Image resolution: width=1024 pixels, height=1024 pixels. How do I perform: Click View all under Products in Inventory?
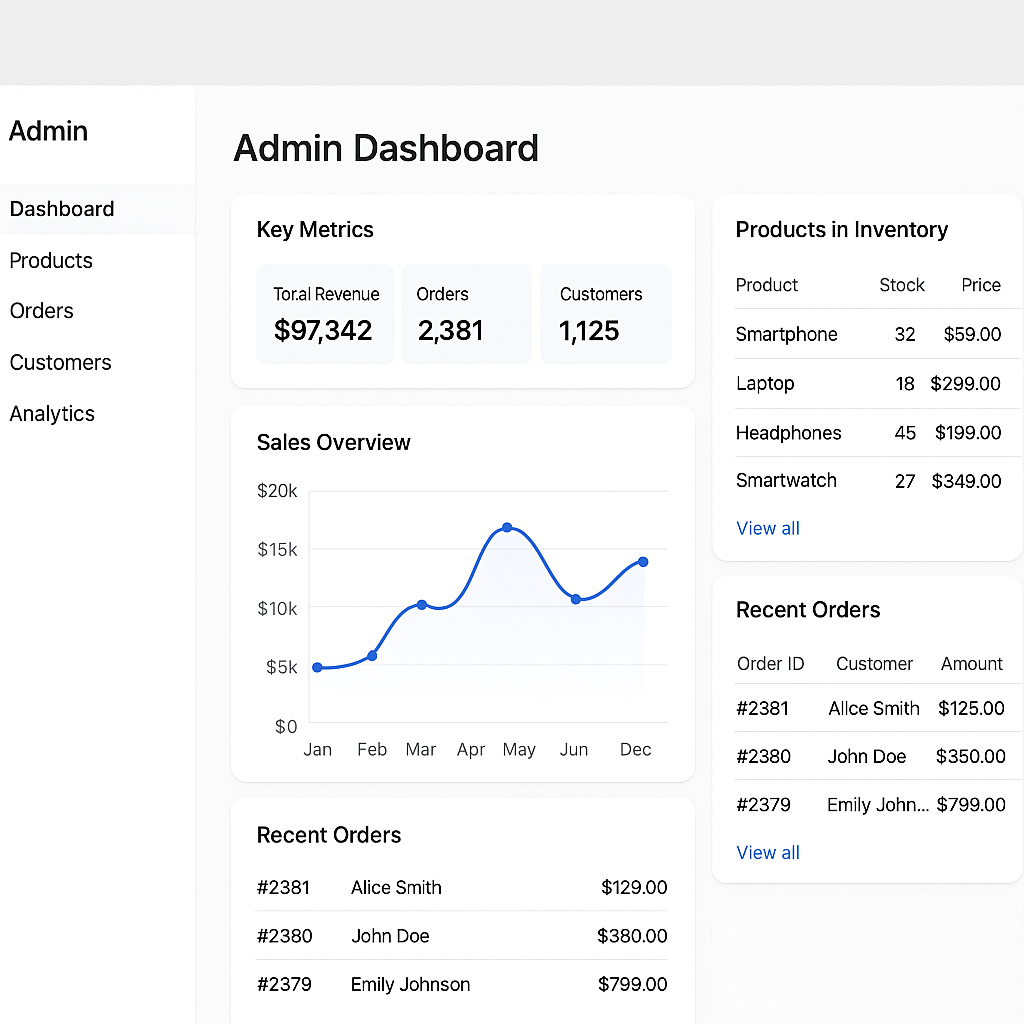click(767, 528)
